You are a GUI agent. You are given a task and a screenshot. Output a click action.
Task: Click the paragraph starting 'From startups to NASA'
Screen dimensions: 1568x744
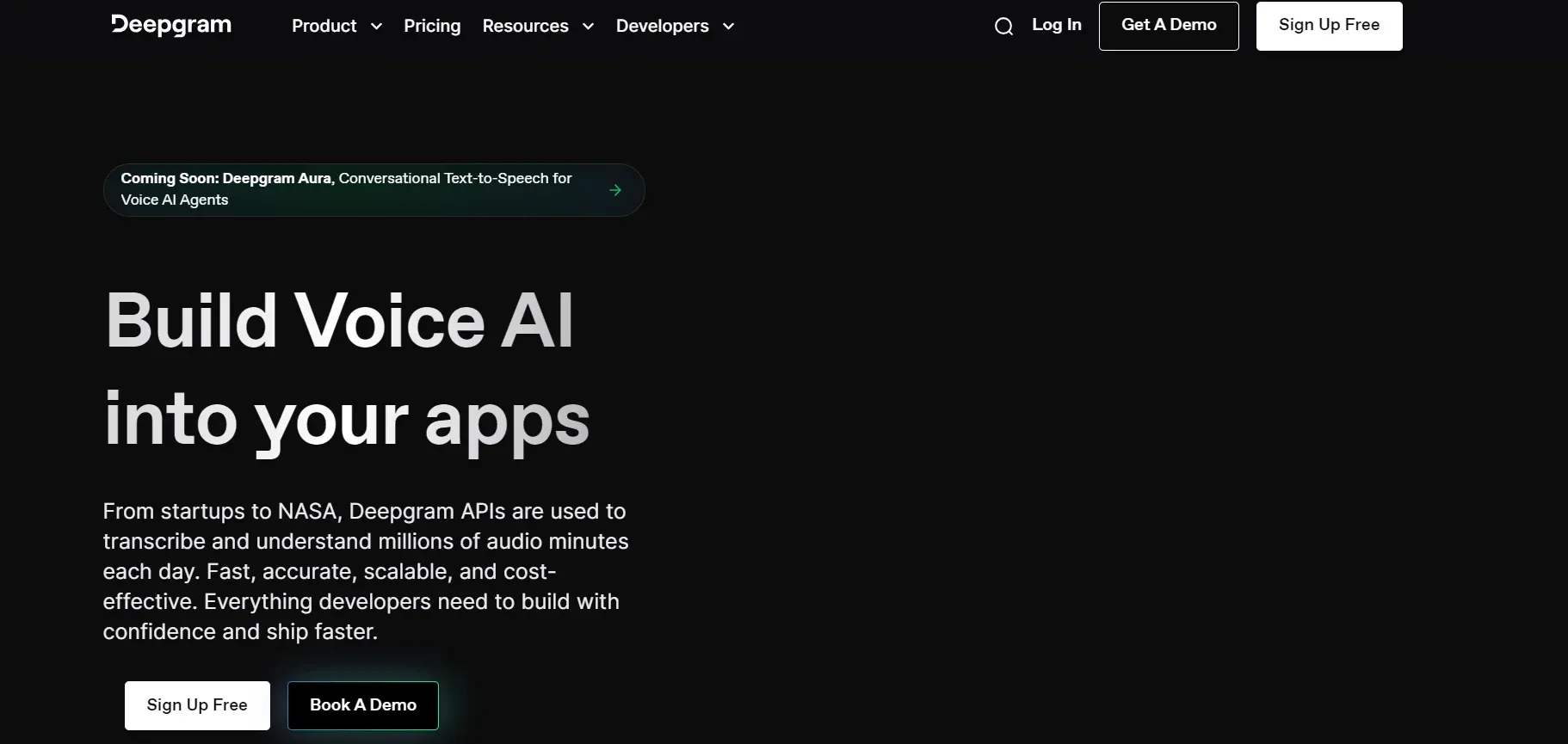click(366, 571)
